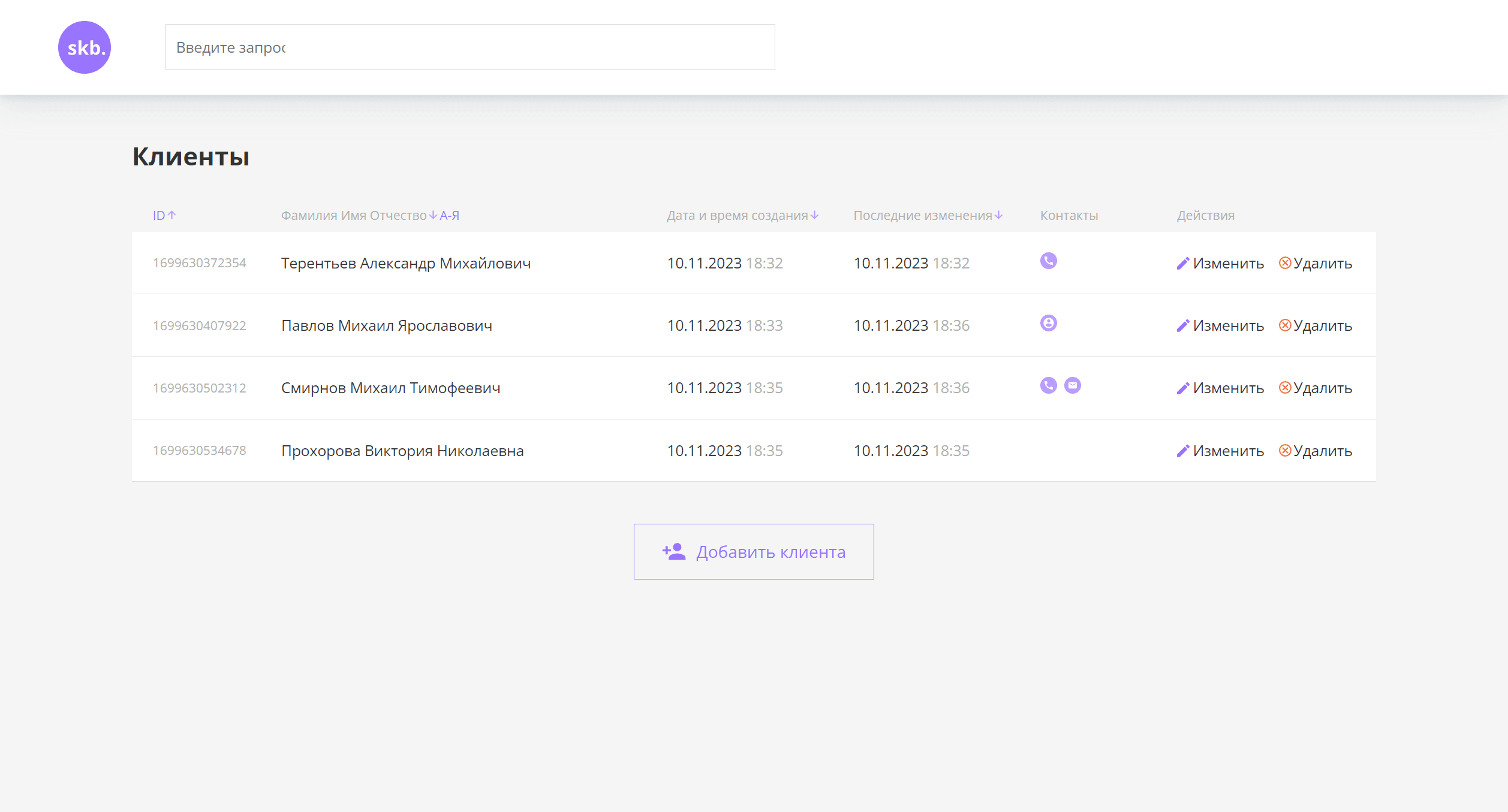This screenshot has height=812, width=1508.
Task: Click the skb. logo
Action: pos(85,47)
